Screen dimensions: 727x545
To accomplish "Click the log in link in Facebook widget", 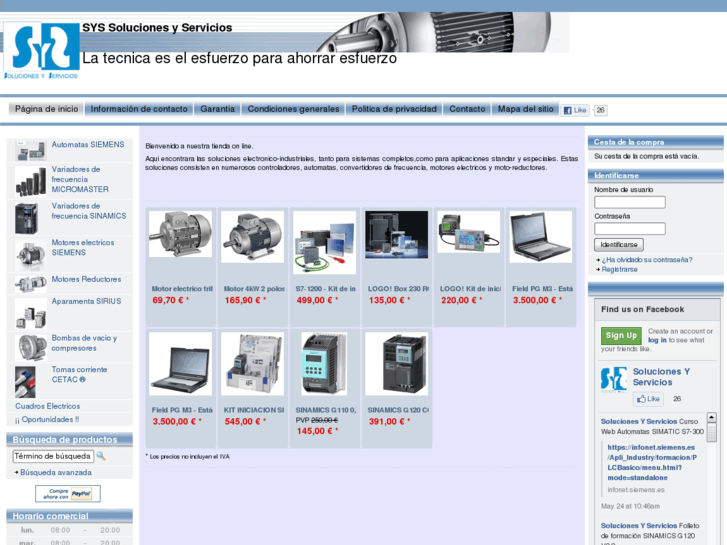I will (657, 340).
